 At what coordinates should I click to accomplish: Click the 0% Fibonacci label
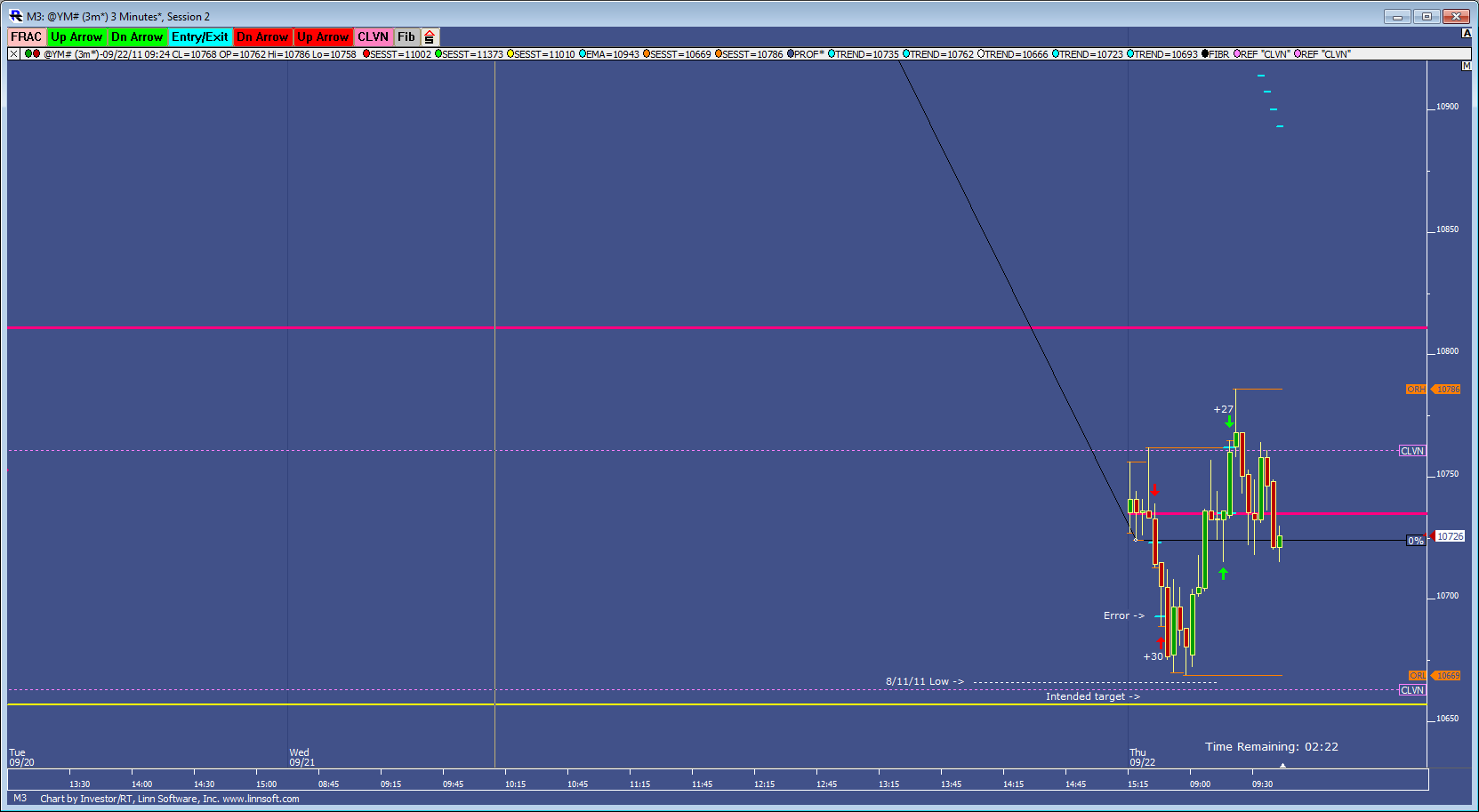[1416, 541]
